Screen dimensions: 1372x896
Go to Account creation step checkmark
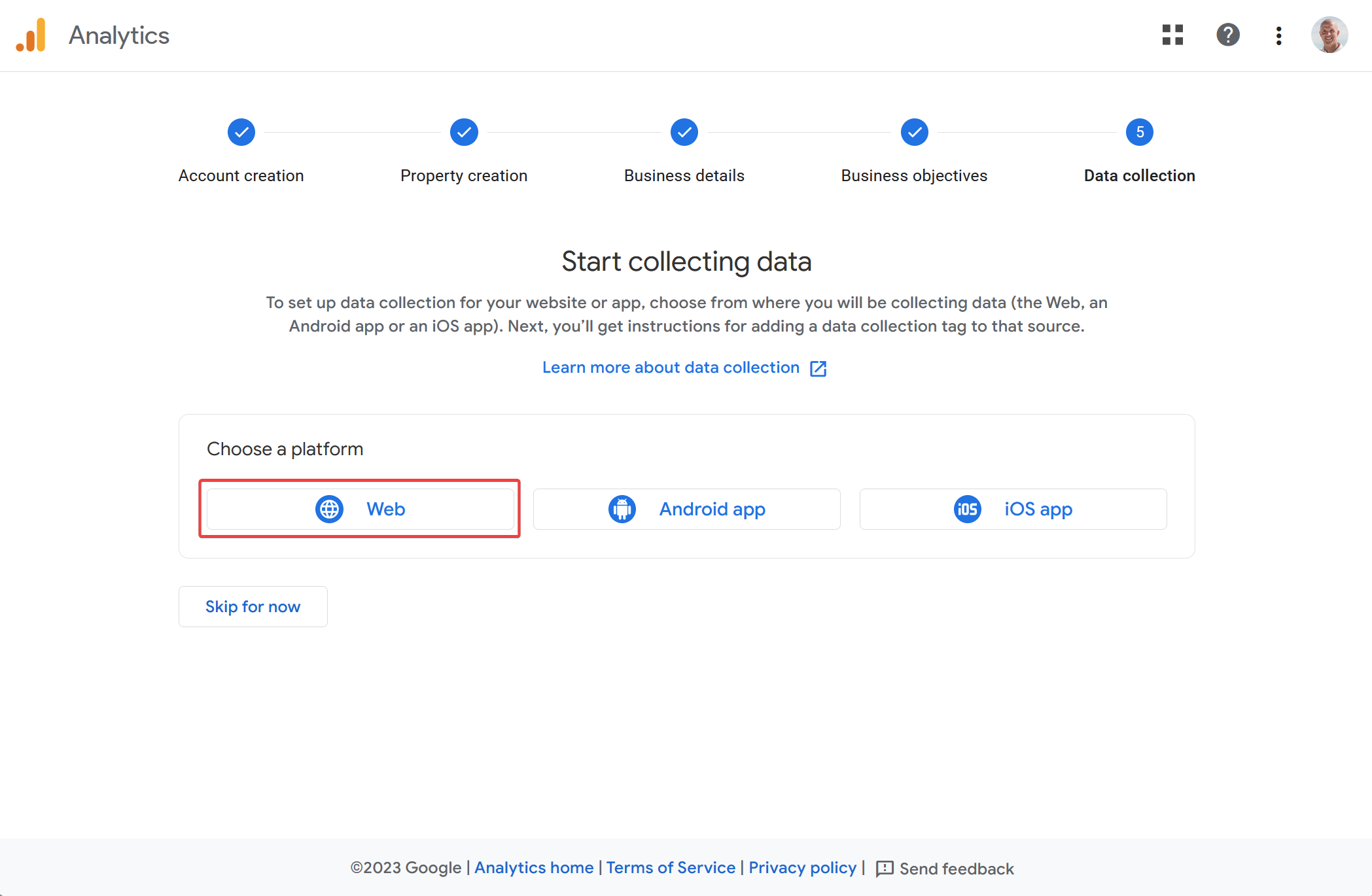tap(241, 133)
